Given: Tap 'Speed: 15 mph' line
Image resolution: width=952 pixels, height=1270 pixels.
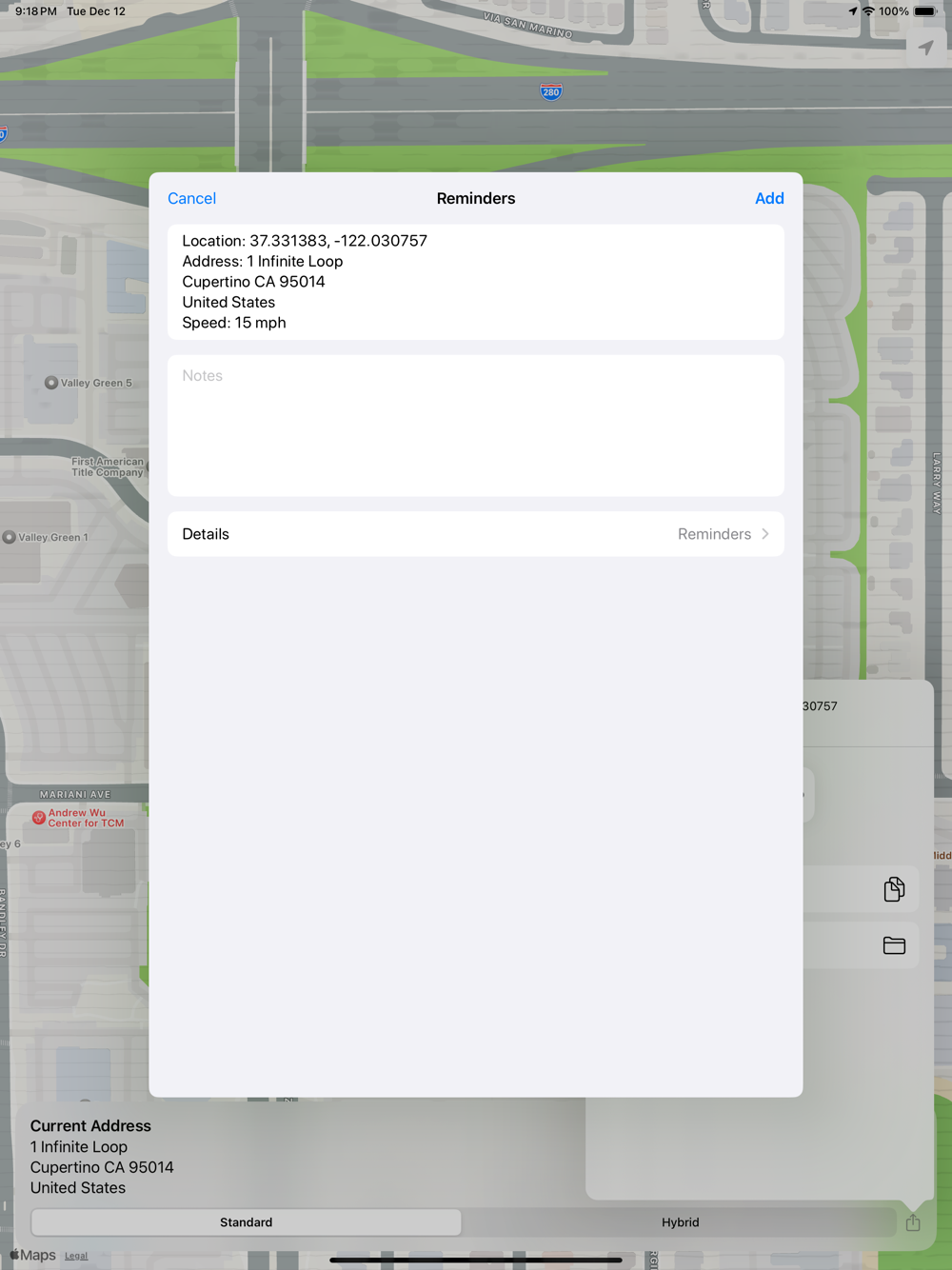Looking at the screenshot, I should click(234, 323).
